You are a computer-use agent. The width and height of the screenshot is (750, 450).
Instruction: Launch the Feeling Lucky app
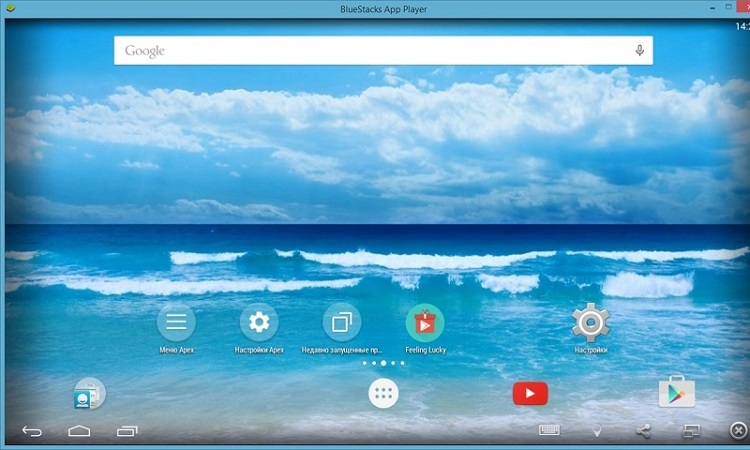pyautogui.click(x=425, y=322)
